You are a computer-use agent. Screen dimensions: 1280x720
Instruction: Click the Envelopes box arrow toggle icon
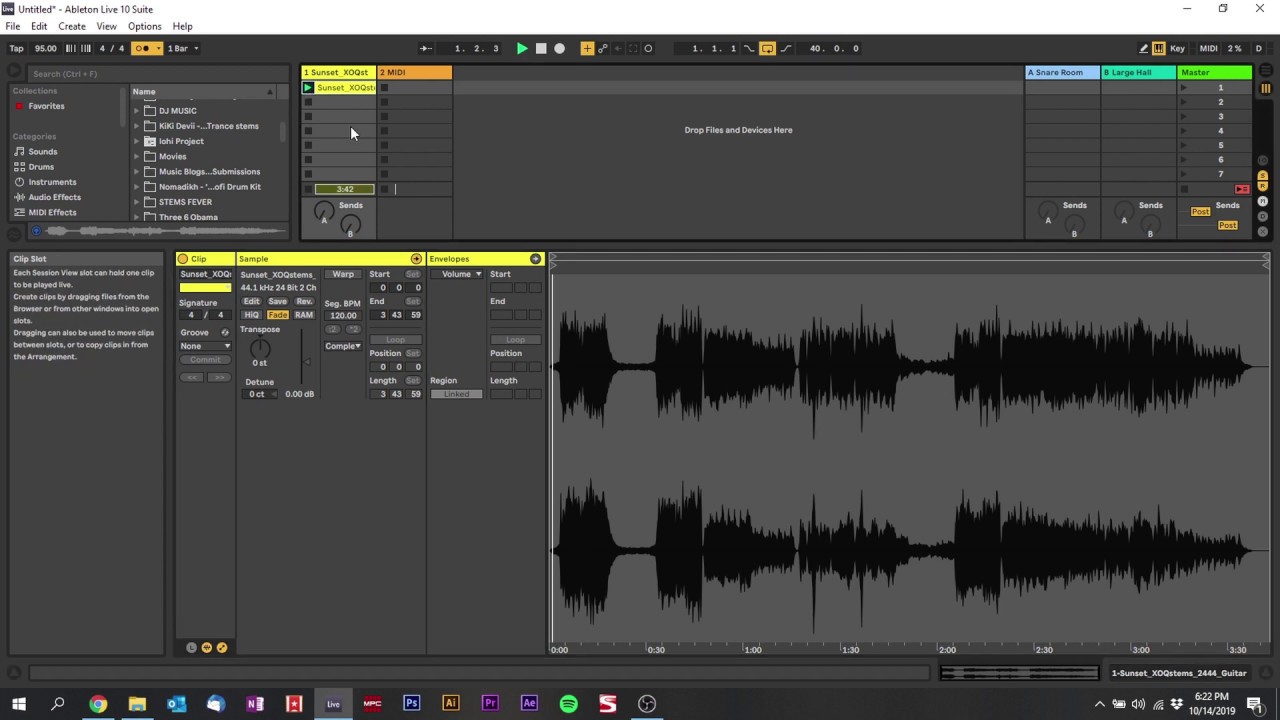(x=535, y=259)
